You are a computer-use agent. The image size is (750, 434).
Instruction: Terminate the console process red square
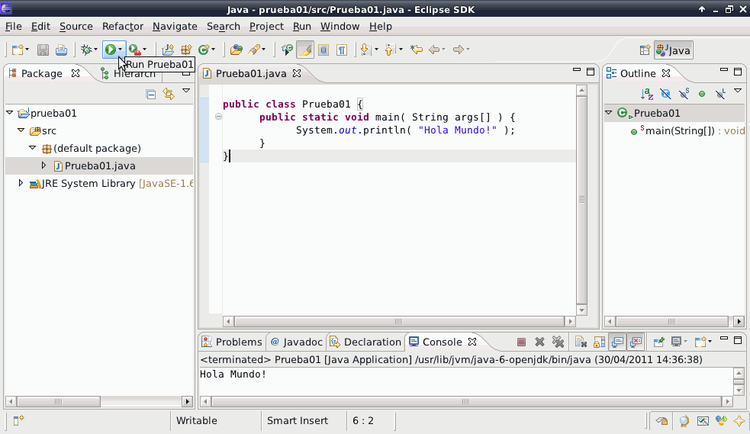(x=521, y=342)
